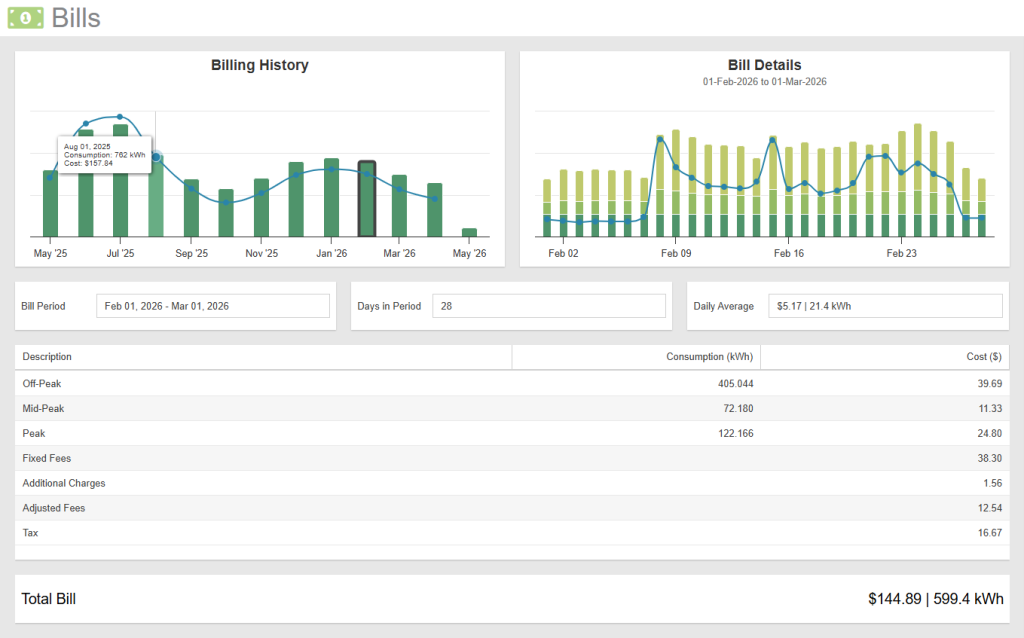Click the 16.67 Tax cost value
The width and height of the screenshot is (1024, 638).
point(989,532)
